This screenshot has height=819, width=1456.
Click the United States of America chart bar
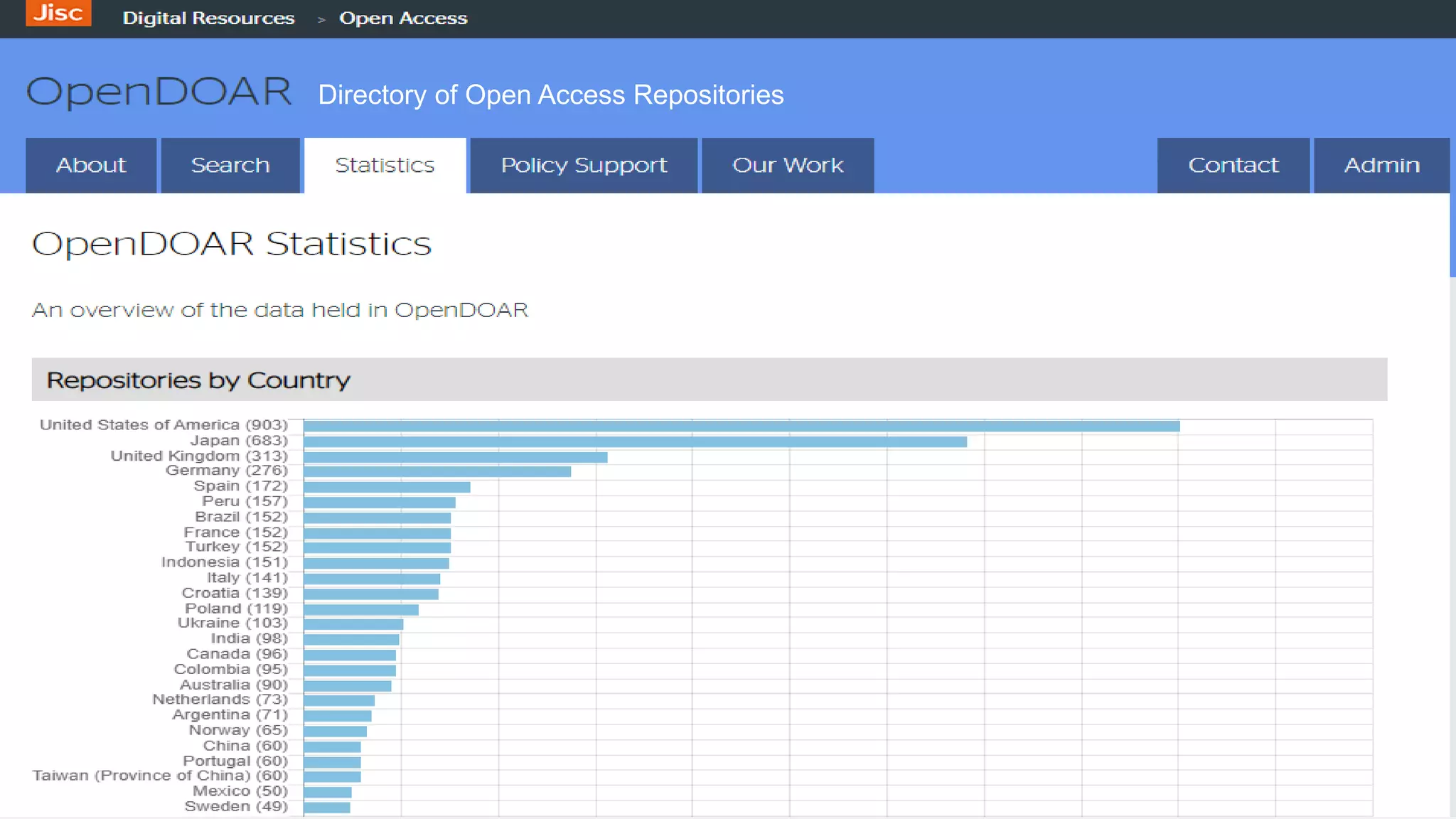click(742, 427)
